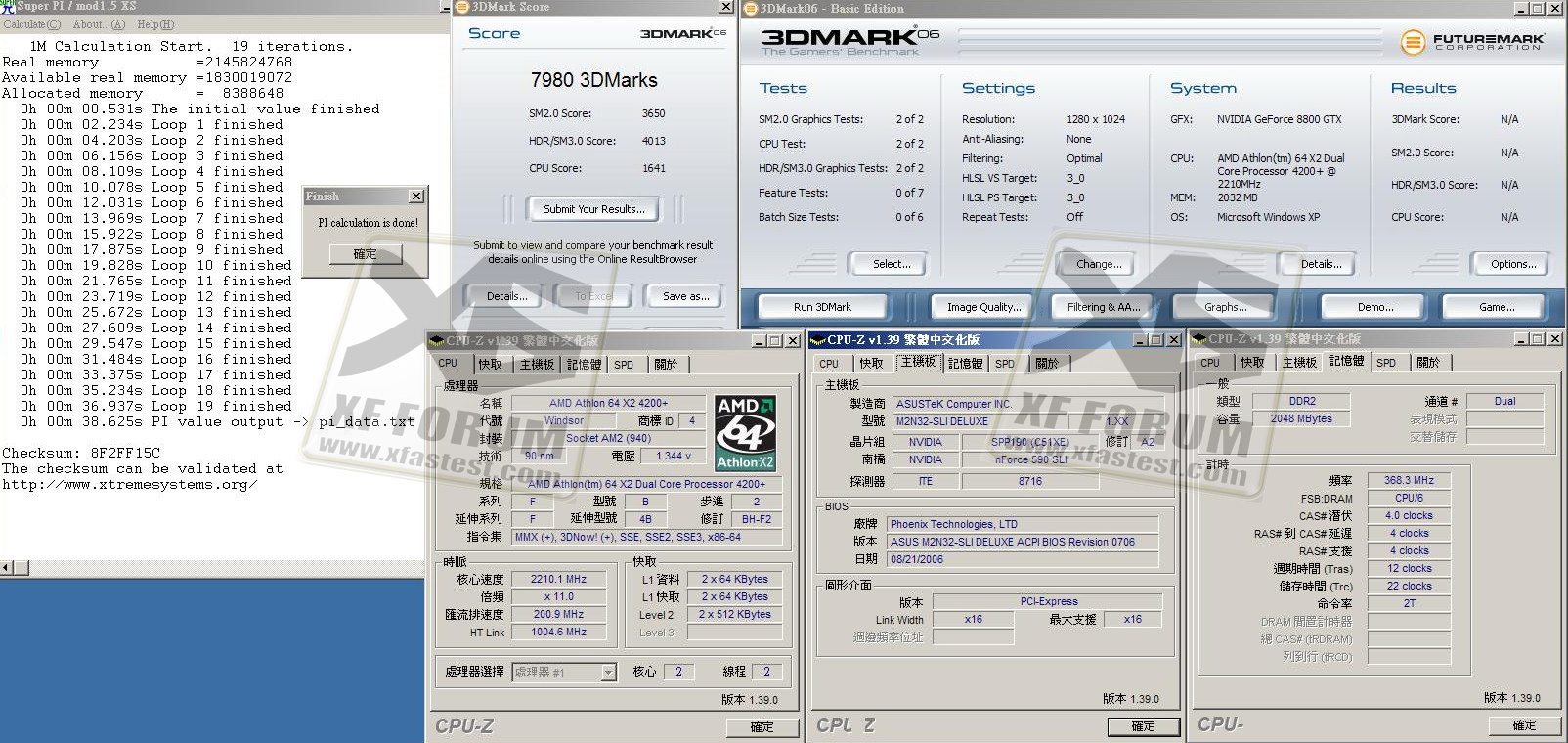Click the '7980 3DMarks' score text

coord(594,80)
